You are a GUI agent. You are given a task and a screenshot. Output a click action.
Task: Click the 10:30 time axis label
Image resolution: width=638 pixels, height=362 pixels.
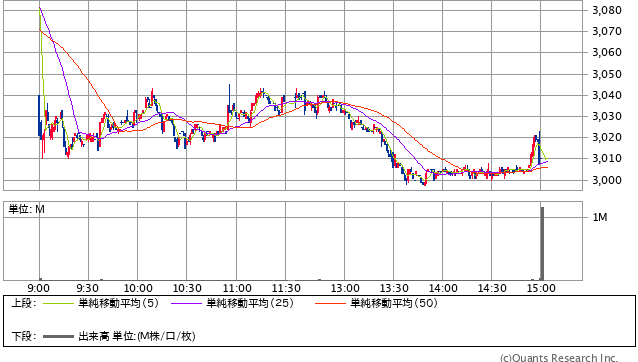click(187, 288)
